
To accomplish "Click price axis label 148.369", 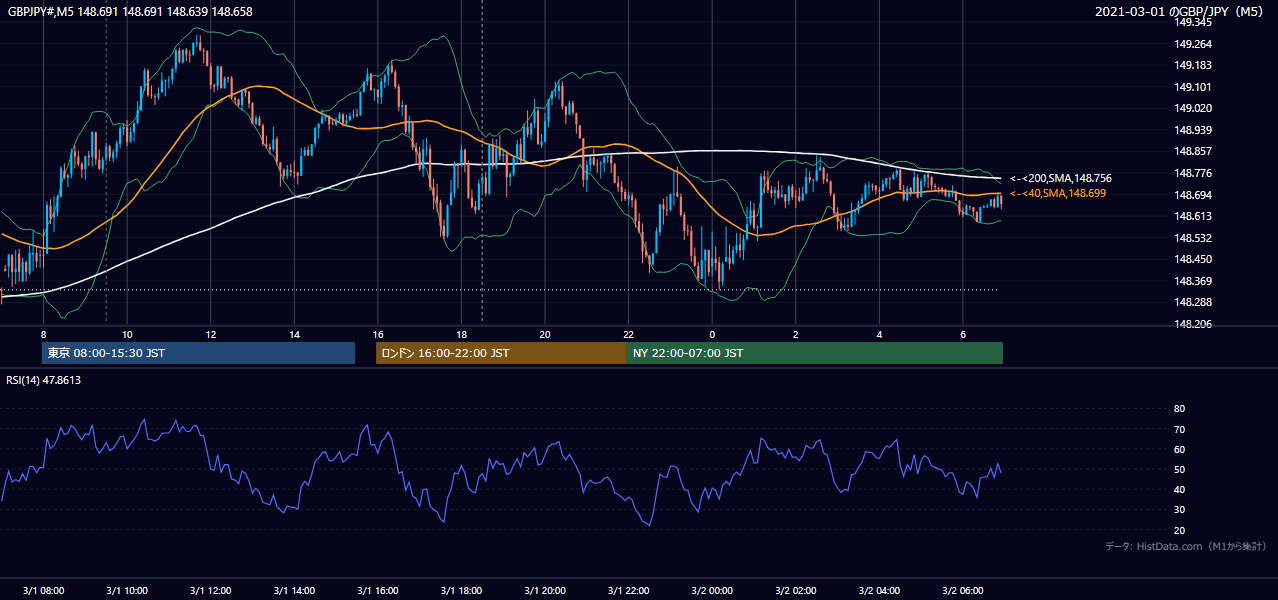I will pos(1193,281).
